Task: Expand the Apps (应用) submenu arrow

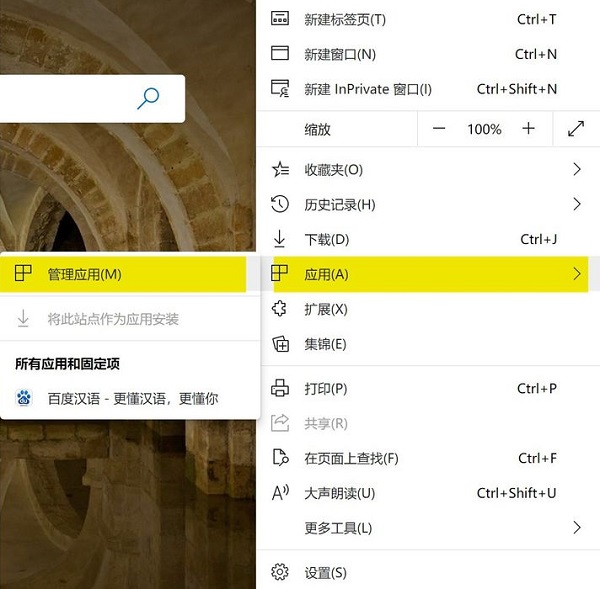Action: [577, 274]
